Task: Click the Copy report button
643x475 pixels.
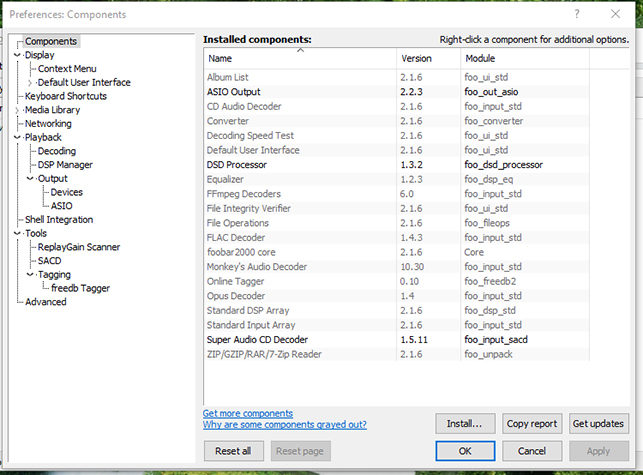Action: 532,424
